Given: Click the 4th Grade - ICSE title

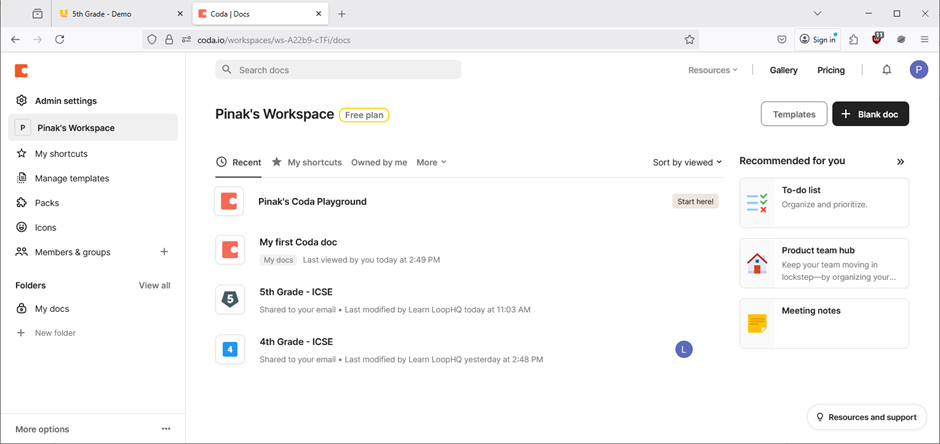Looking at the screenshot, I should click(296, 342).
